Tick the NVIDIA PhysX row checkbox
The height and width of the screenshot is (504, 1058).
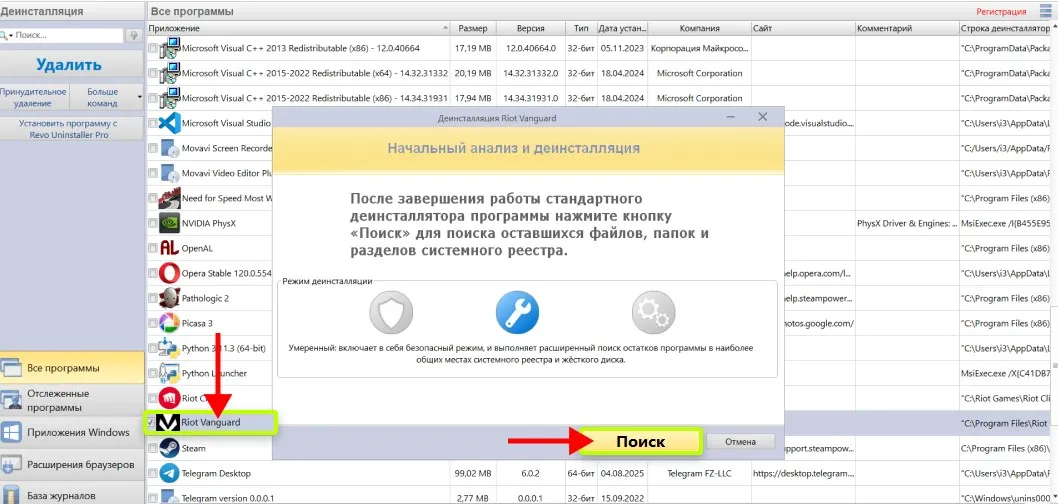tap(152, 223)
